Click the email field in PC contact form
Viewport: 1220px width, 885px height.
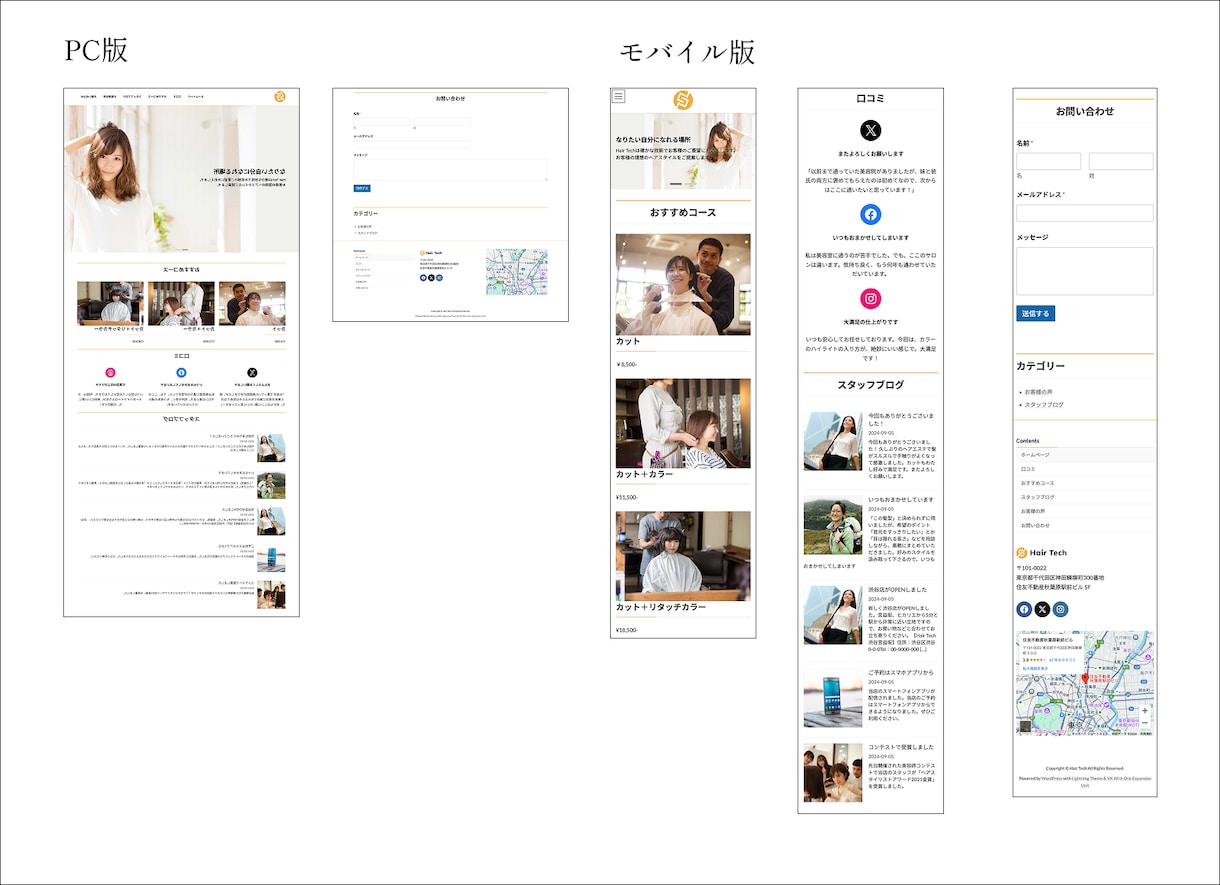tap(412, 144)
